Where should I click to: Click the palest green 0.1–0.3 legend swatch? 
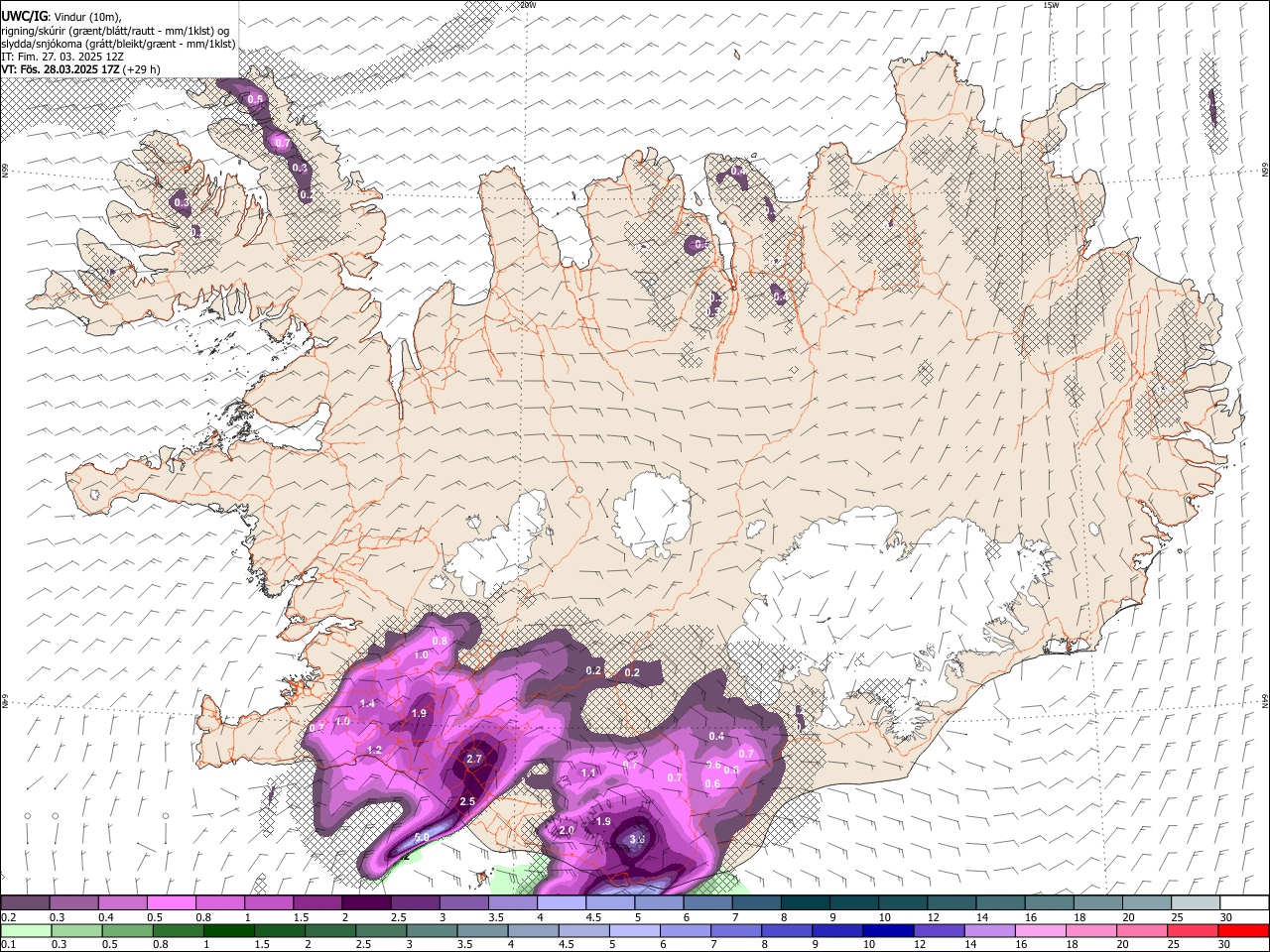[26, 930]
